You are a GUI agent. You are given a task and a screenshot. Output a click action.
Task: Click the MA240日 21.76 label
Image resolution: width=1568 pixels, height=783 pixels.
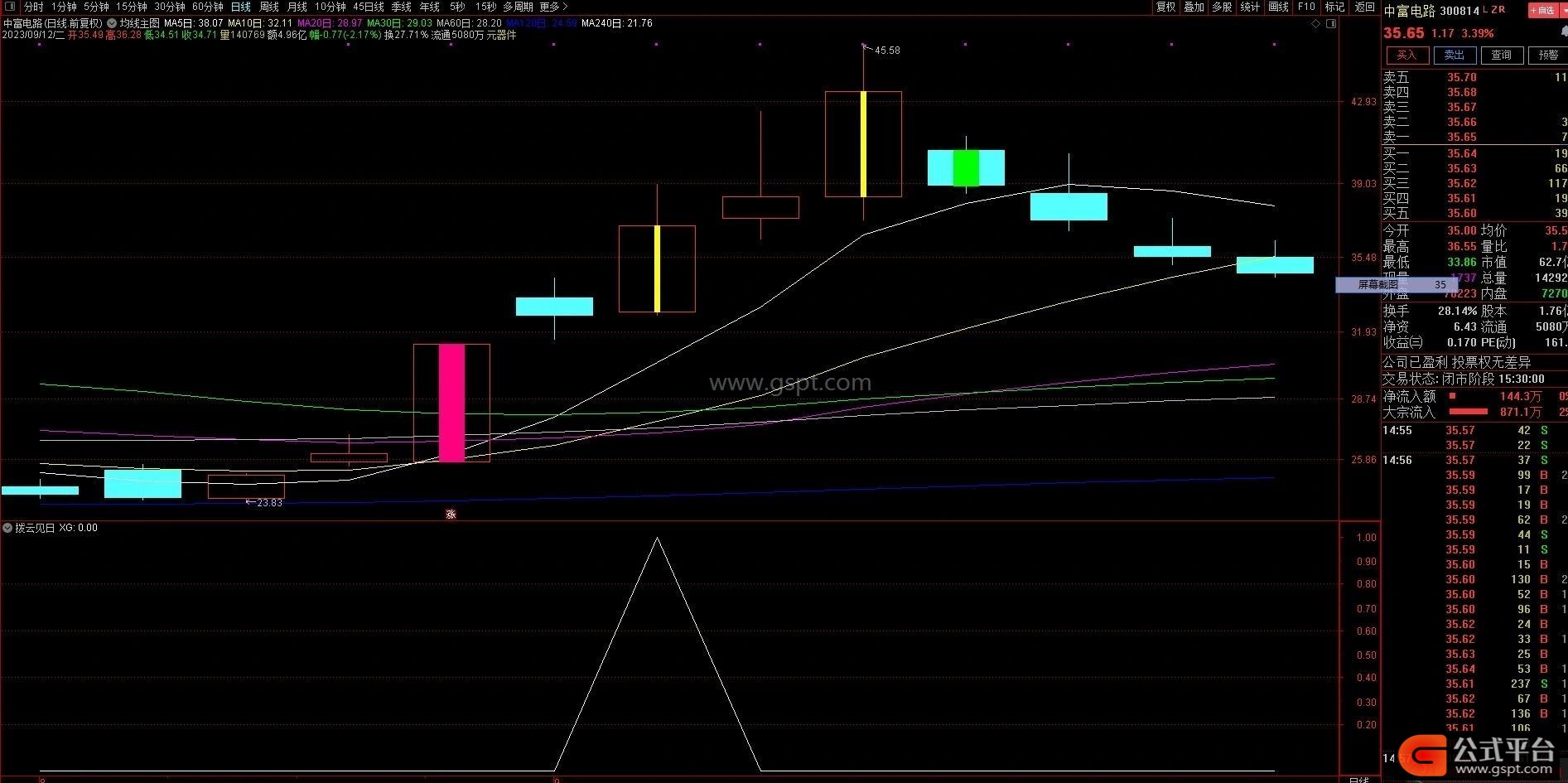click(617, 23)
